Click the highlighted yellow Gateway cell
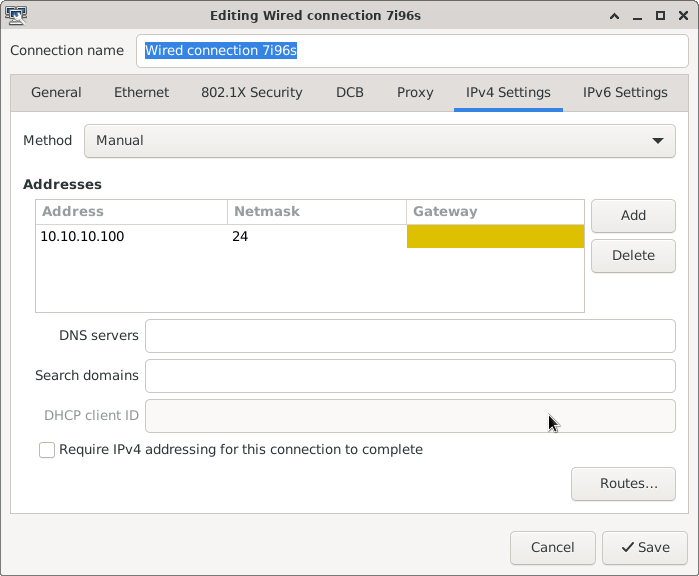The height and width of the screenshot is (576, 699). (x=495, y=236)
